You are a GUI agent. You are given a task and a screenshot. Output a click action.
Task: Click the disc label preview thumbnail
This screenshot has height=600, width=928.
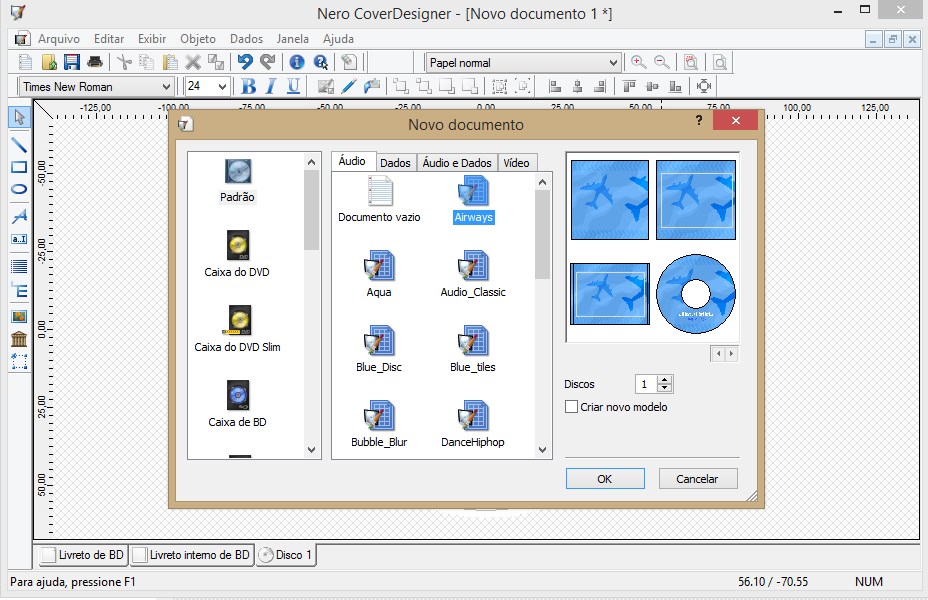pyautogui.click(x=696, y=294)
